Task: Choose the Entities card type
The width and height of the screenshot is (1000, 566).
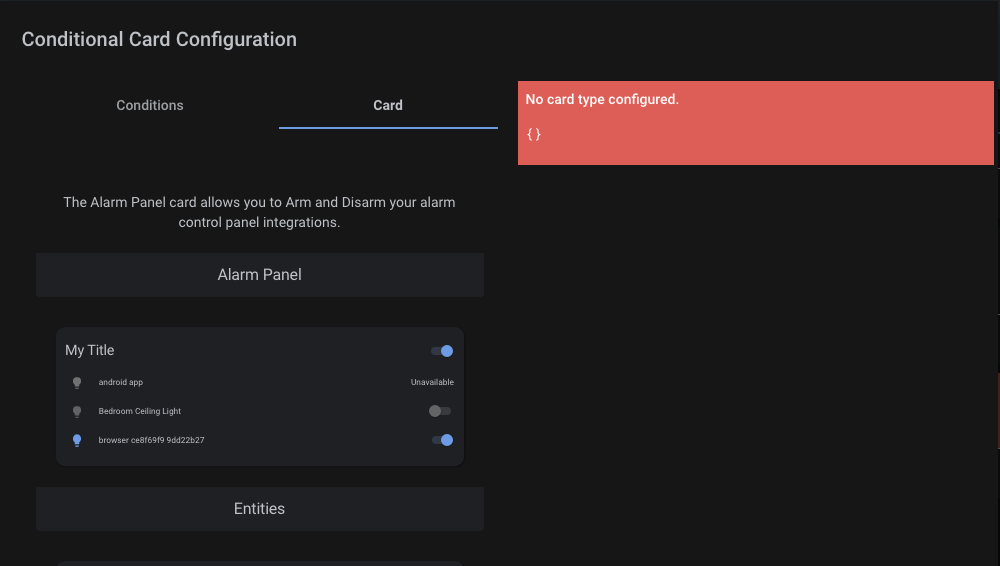Action: pyautogui.click(x=260, y=509)
